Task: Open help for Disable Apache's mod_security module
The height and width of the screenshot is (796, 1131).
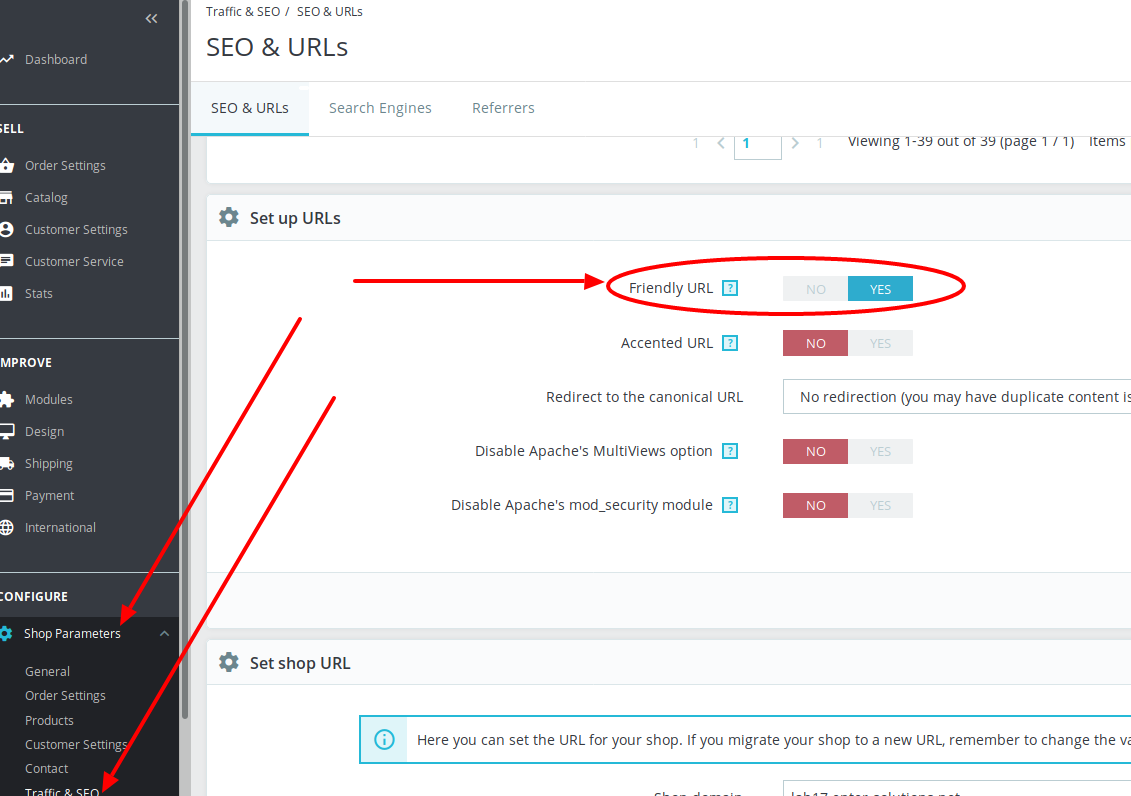Action: [730, 505]
